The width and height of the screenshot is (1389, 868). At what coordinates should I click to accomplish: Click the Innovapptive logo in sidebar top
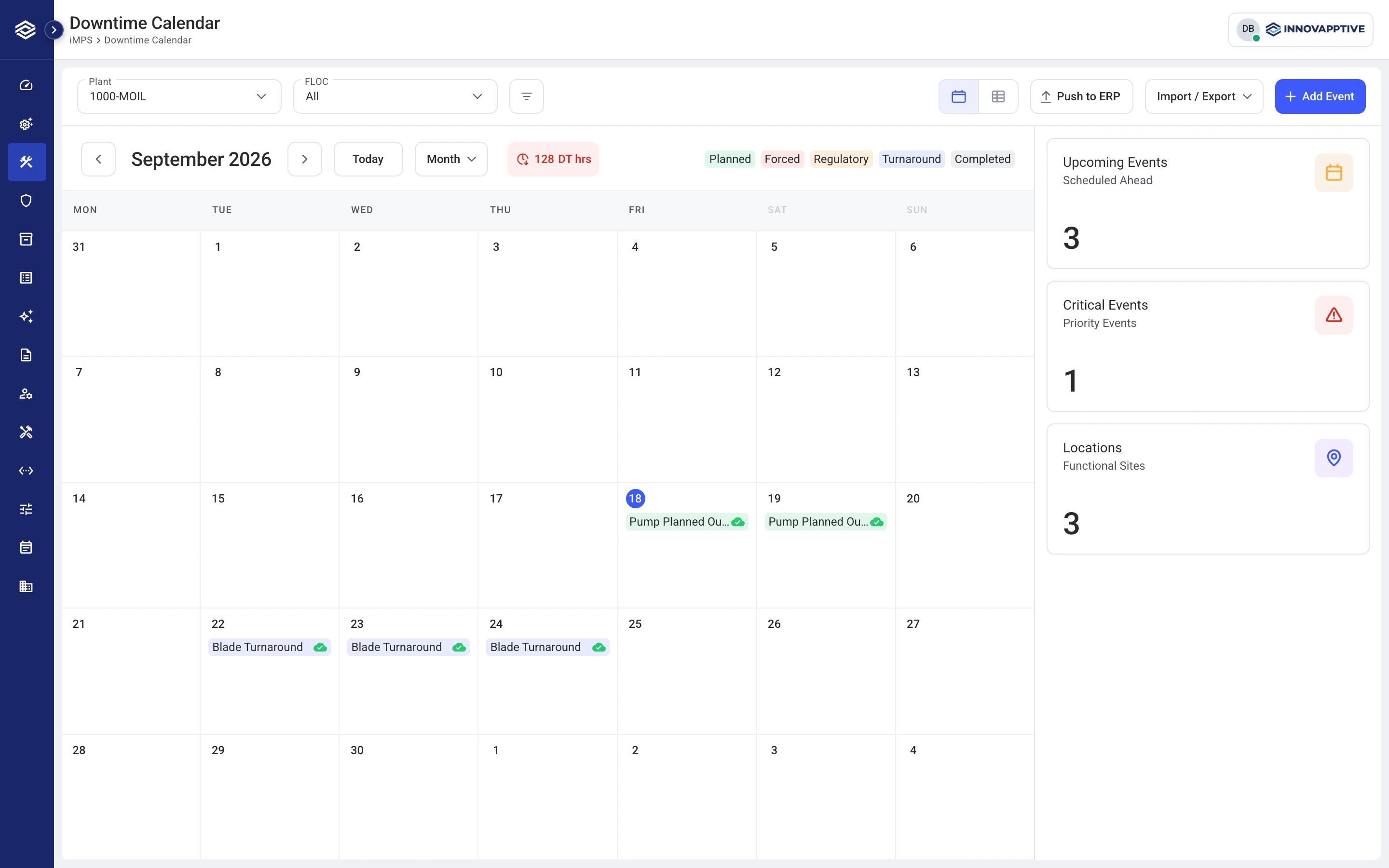(25, 29)
